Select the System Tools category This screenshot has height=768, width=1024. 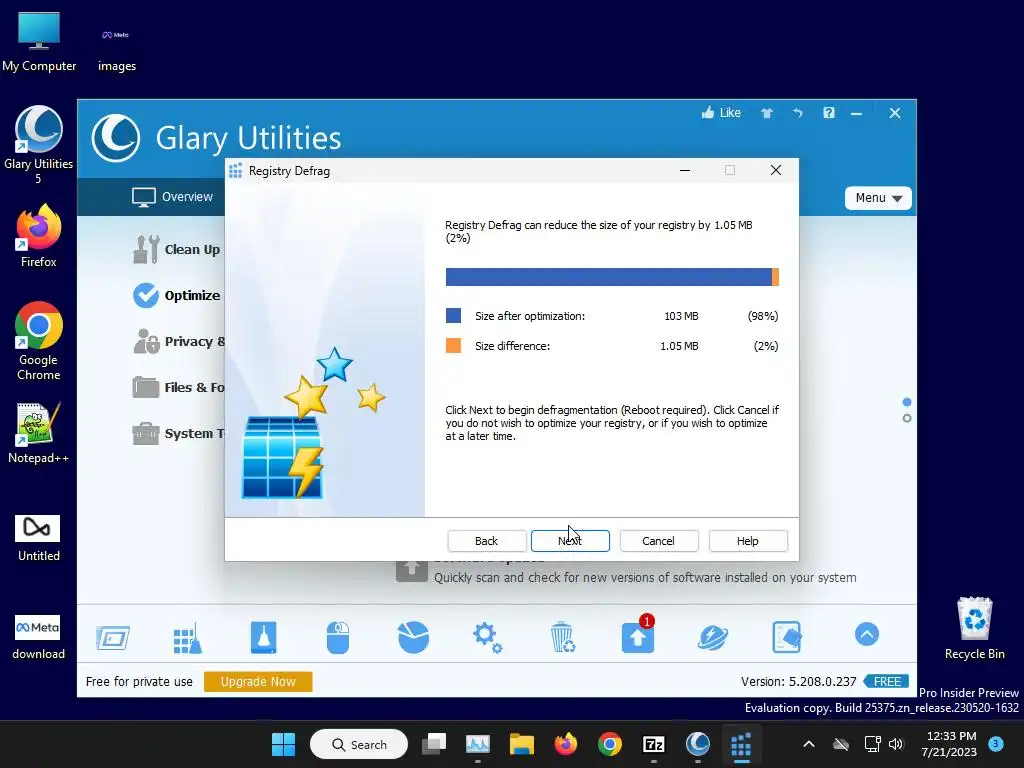point(178,434)
